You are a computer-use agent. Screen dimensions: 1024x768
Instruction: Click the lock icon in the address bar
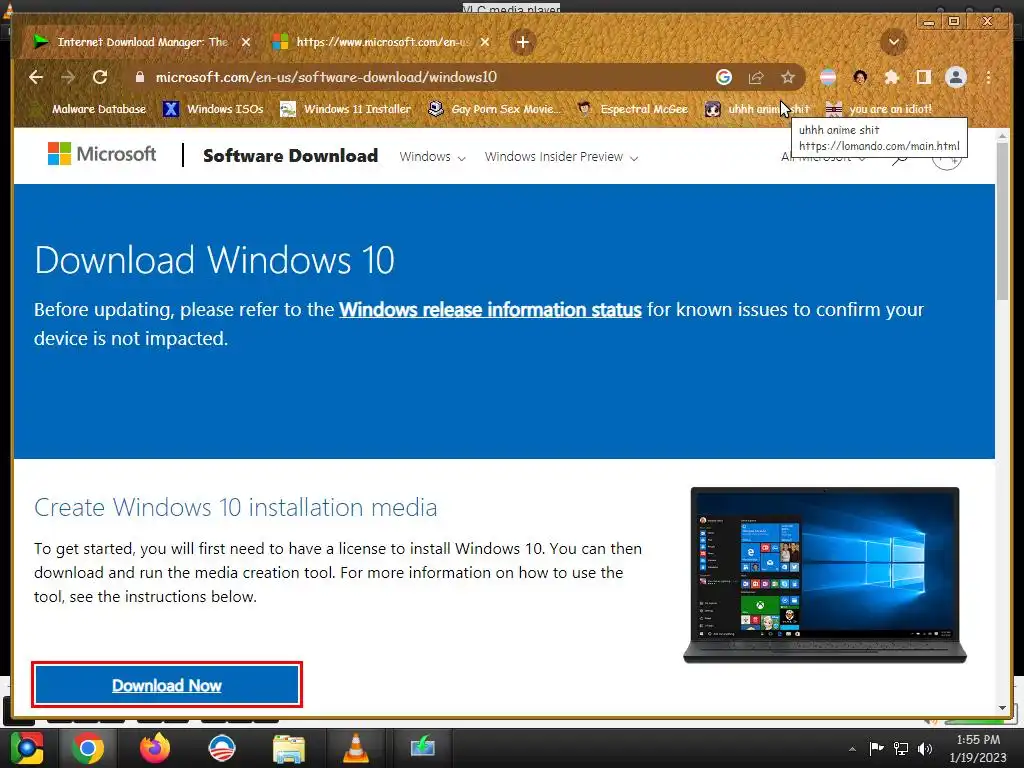coord(139,77)
